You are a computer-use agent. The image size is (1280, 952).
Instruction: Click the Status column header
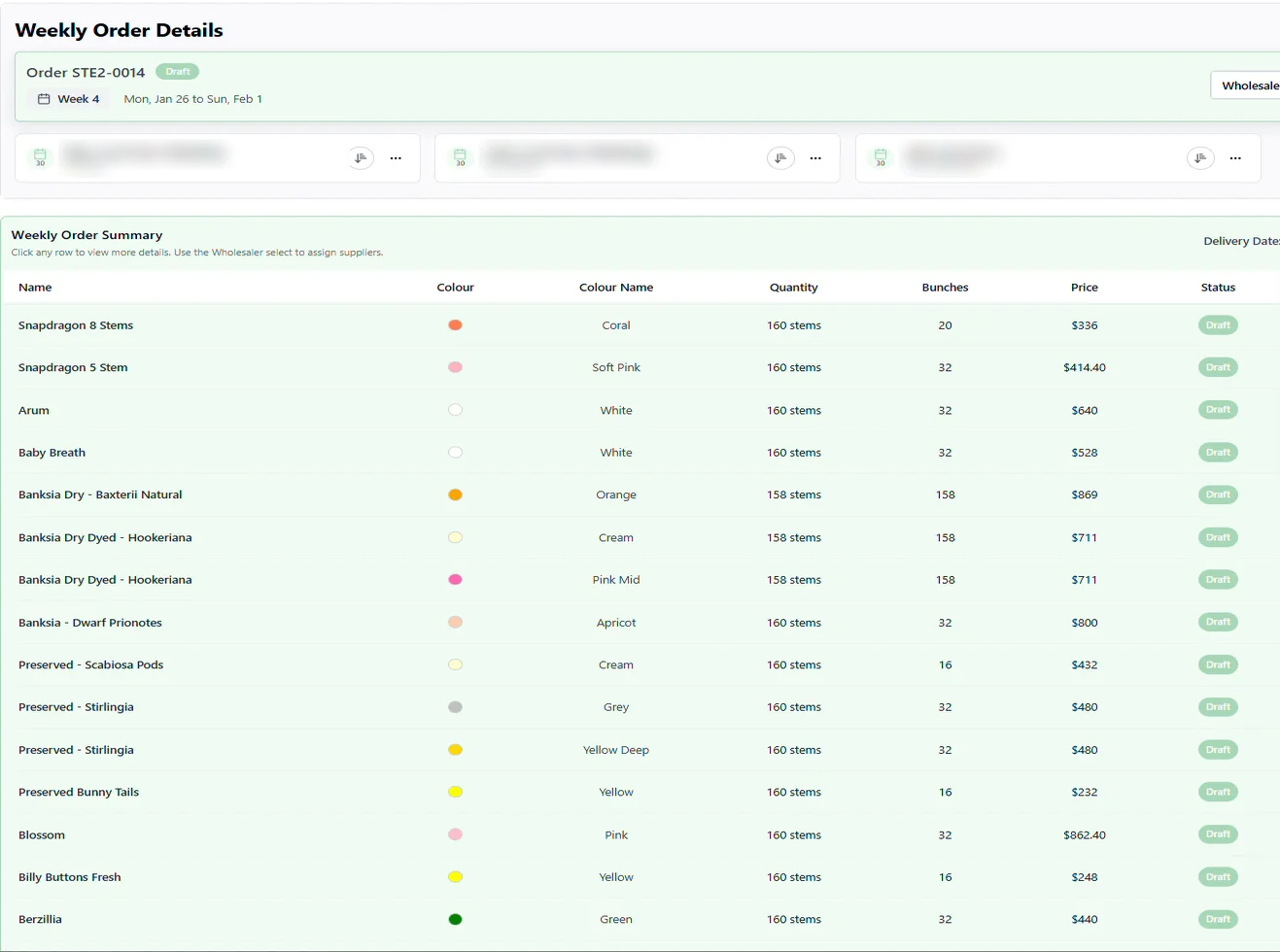(x=1218, y=288)
